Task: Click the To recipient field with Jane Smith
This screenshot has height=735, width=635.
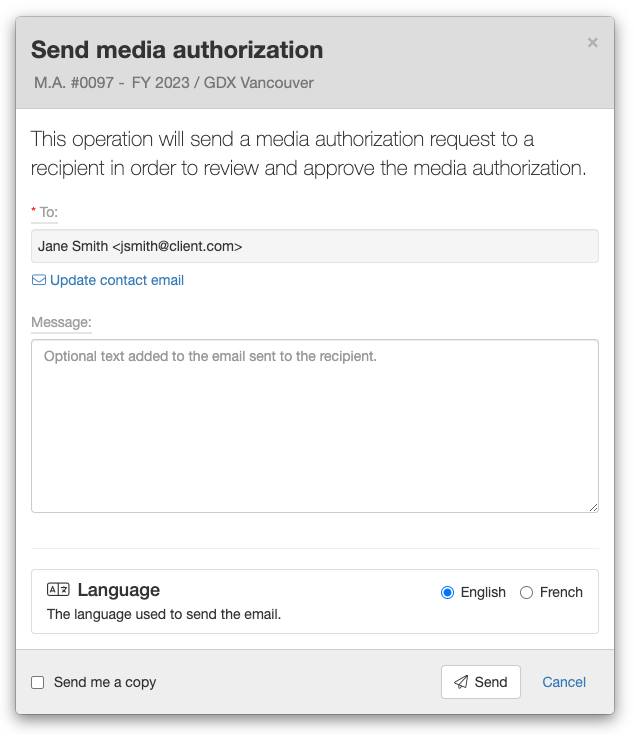Action: pos(315,246)
